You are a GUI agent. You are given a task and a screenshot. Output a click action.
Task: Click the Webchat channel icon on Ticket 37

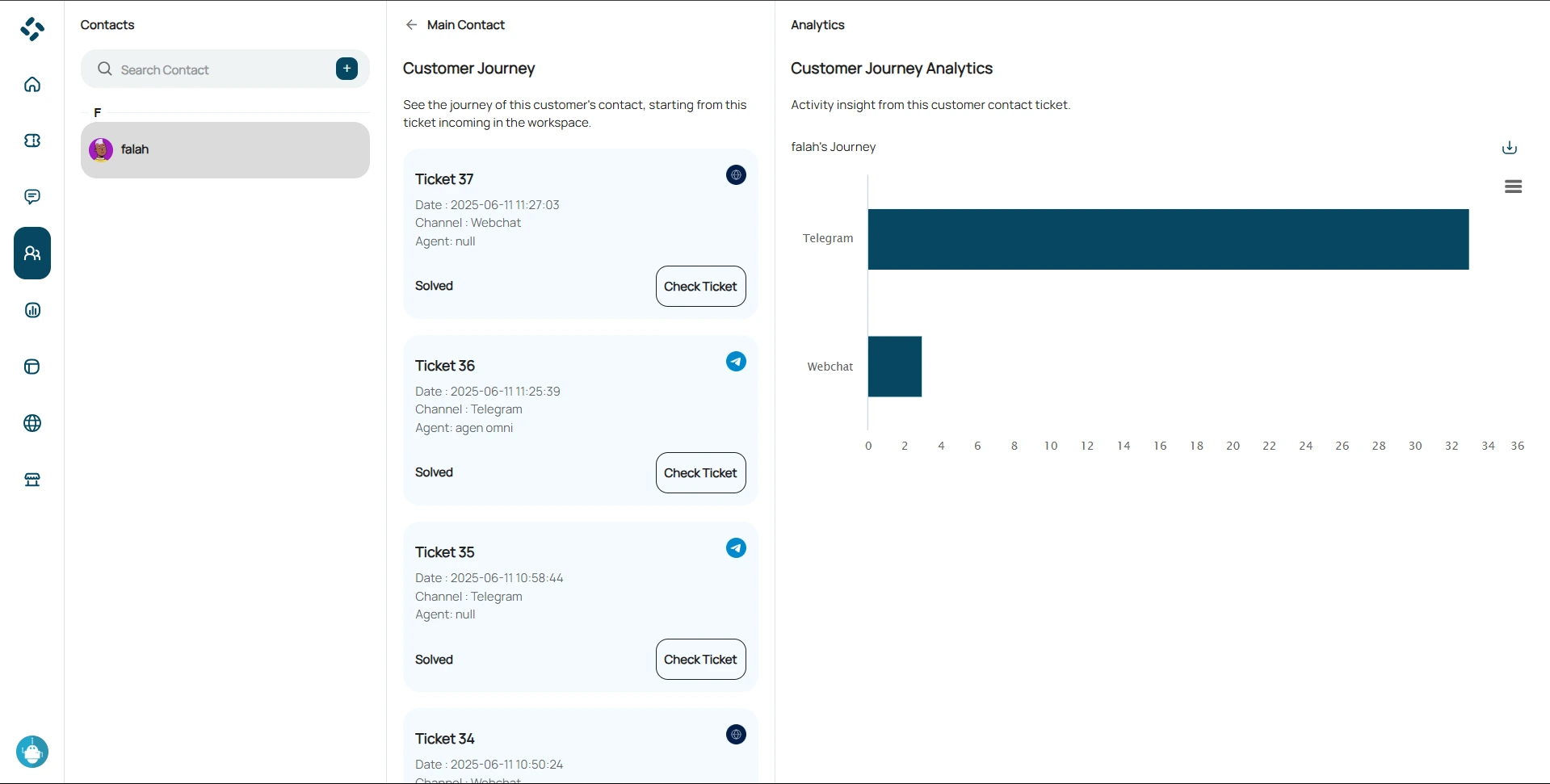pyautogui.click(x=736, y=174)
